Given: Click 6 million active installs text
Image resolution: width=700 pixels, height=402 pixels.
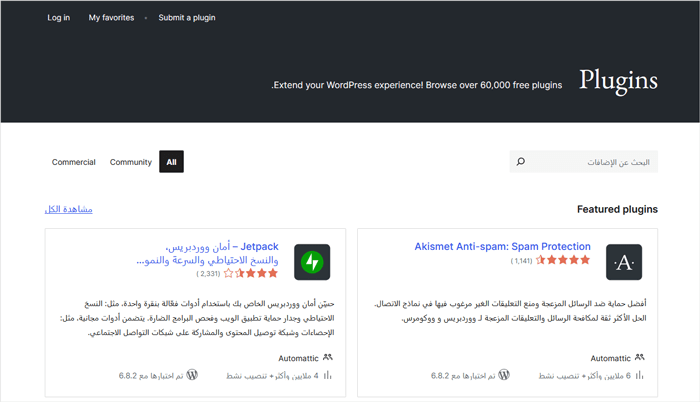Looking at the screenshot, I should (584, 376).
